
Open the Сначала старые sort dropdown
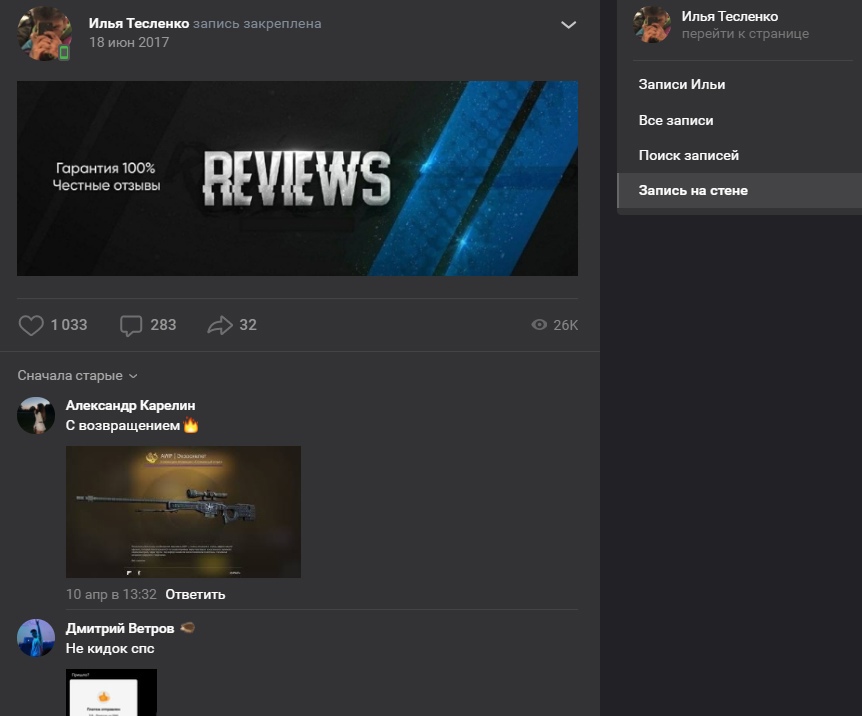click(x=77, y=376)
